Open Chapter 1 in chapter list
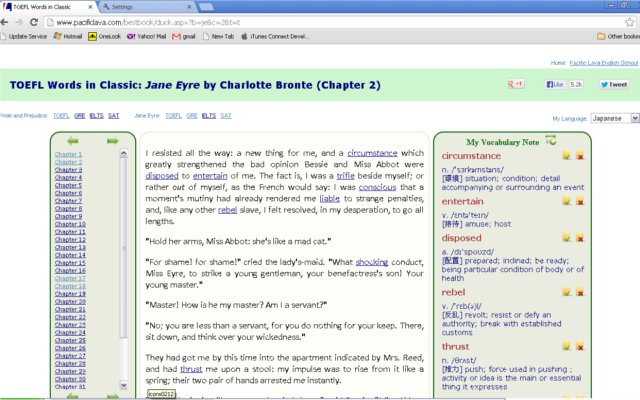640x400 pixels. tap(68, 154)
